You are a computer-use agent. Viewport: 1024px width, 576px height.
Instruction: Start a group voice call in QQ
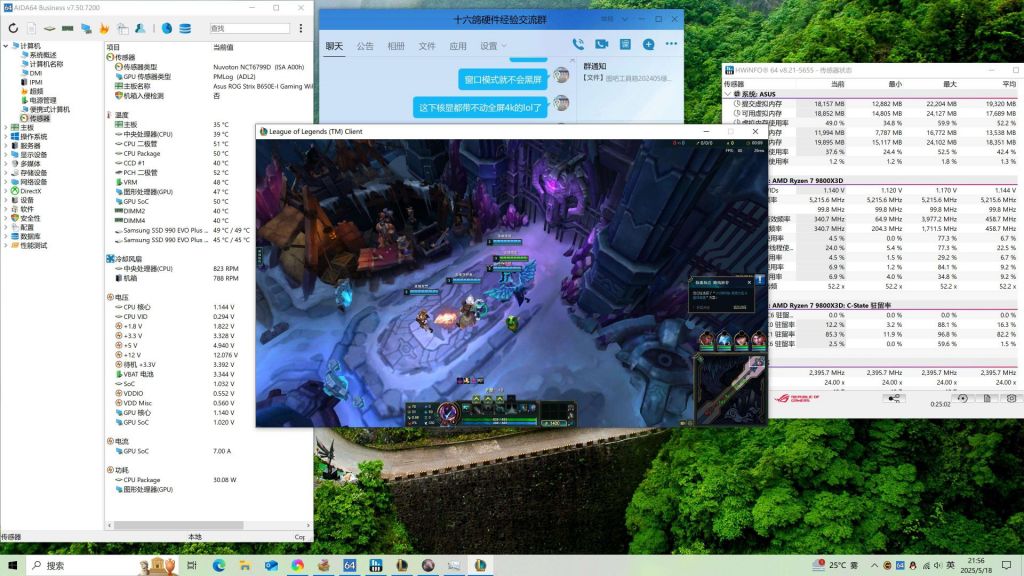click(578, 44)
